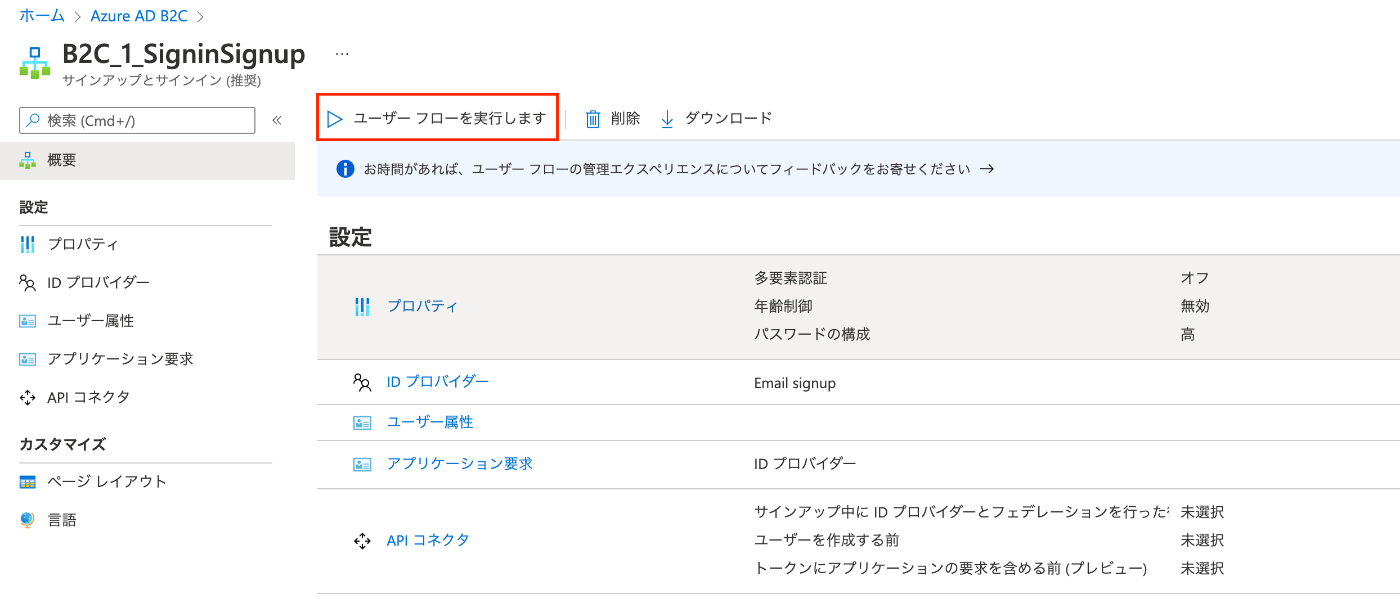Click the magnifier icon in the search box
Screen dimensions: 1400x603
33,121
